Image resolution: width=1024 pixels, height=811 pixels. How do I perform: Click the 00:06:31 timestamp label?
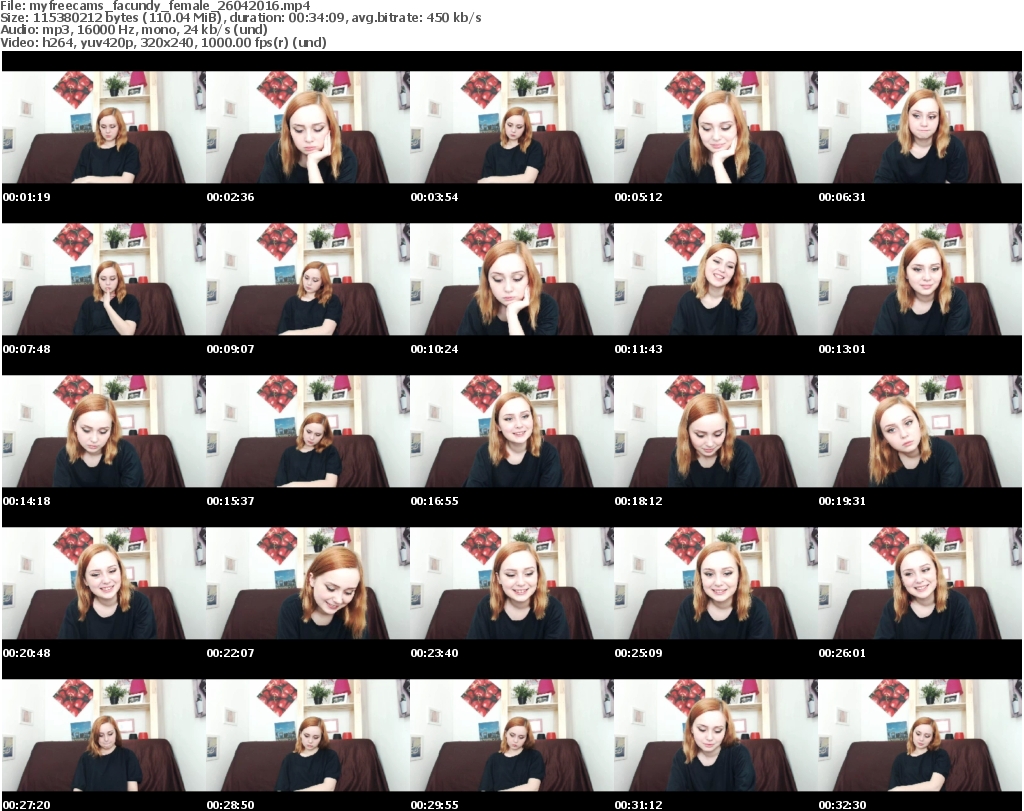pos(842,197)
